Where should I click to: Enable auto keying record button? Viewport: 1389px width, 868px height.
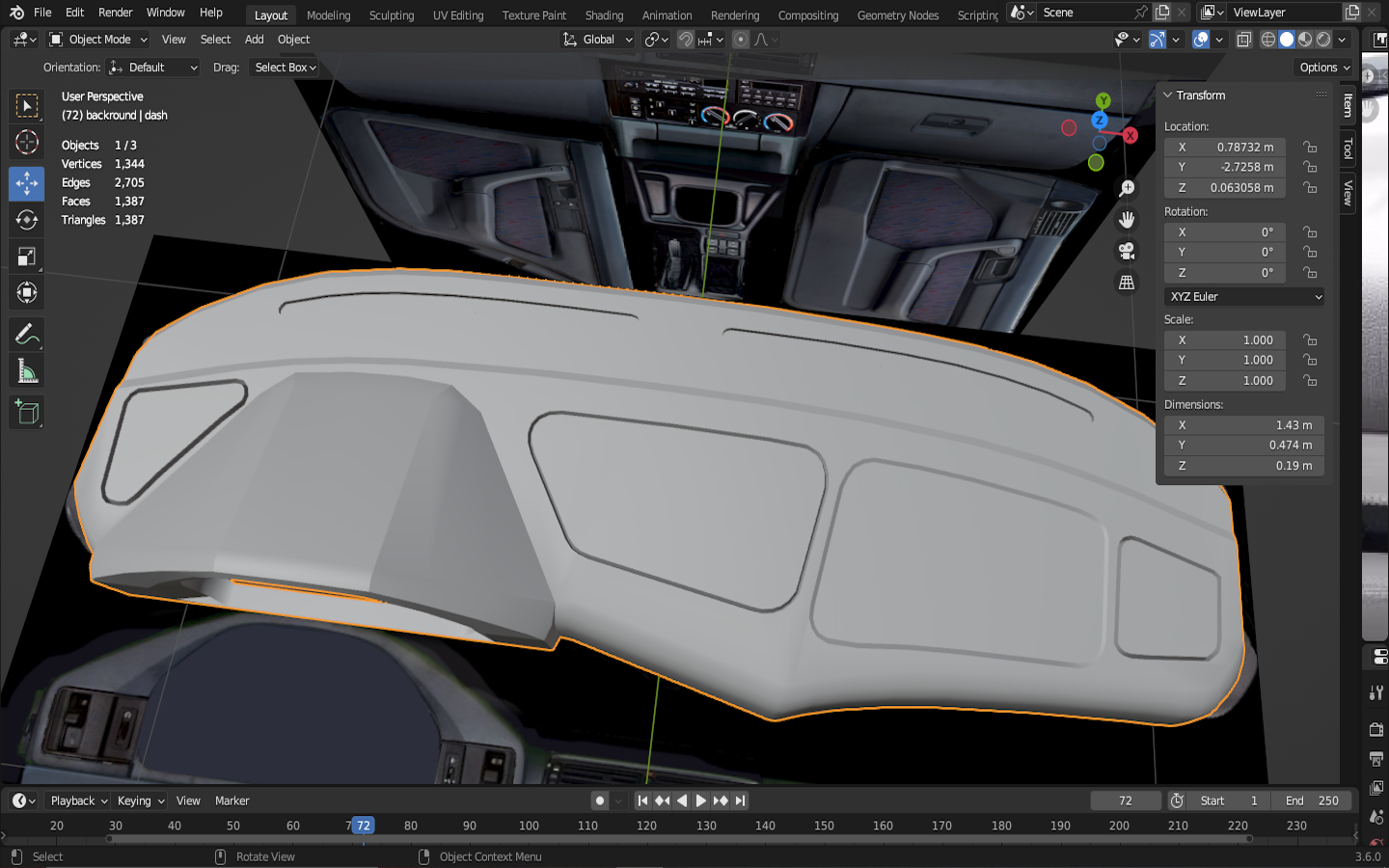coord(600,800)
